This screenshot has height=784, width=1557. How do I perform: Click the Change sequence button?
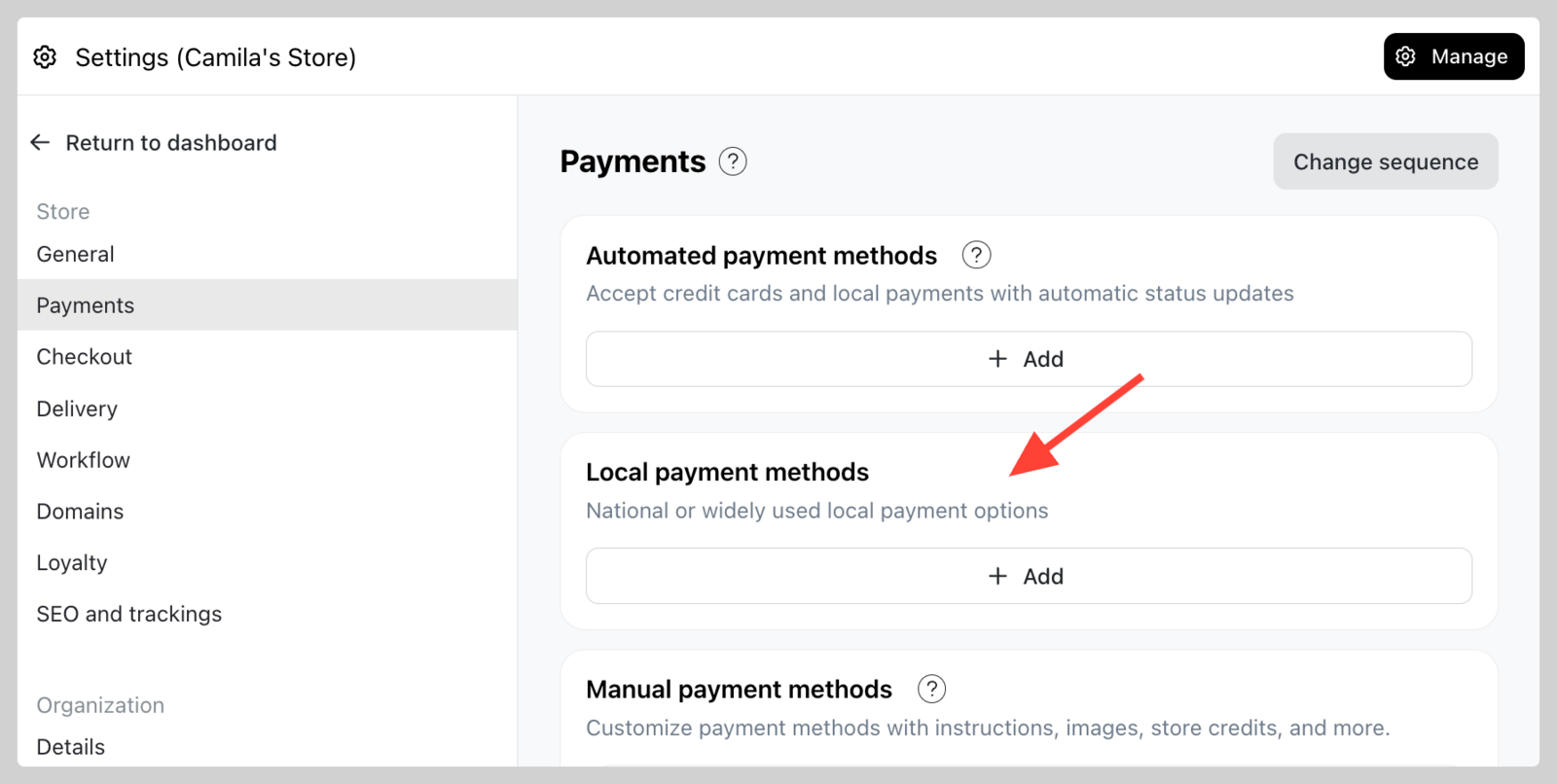tap(1386, 161)
